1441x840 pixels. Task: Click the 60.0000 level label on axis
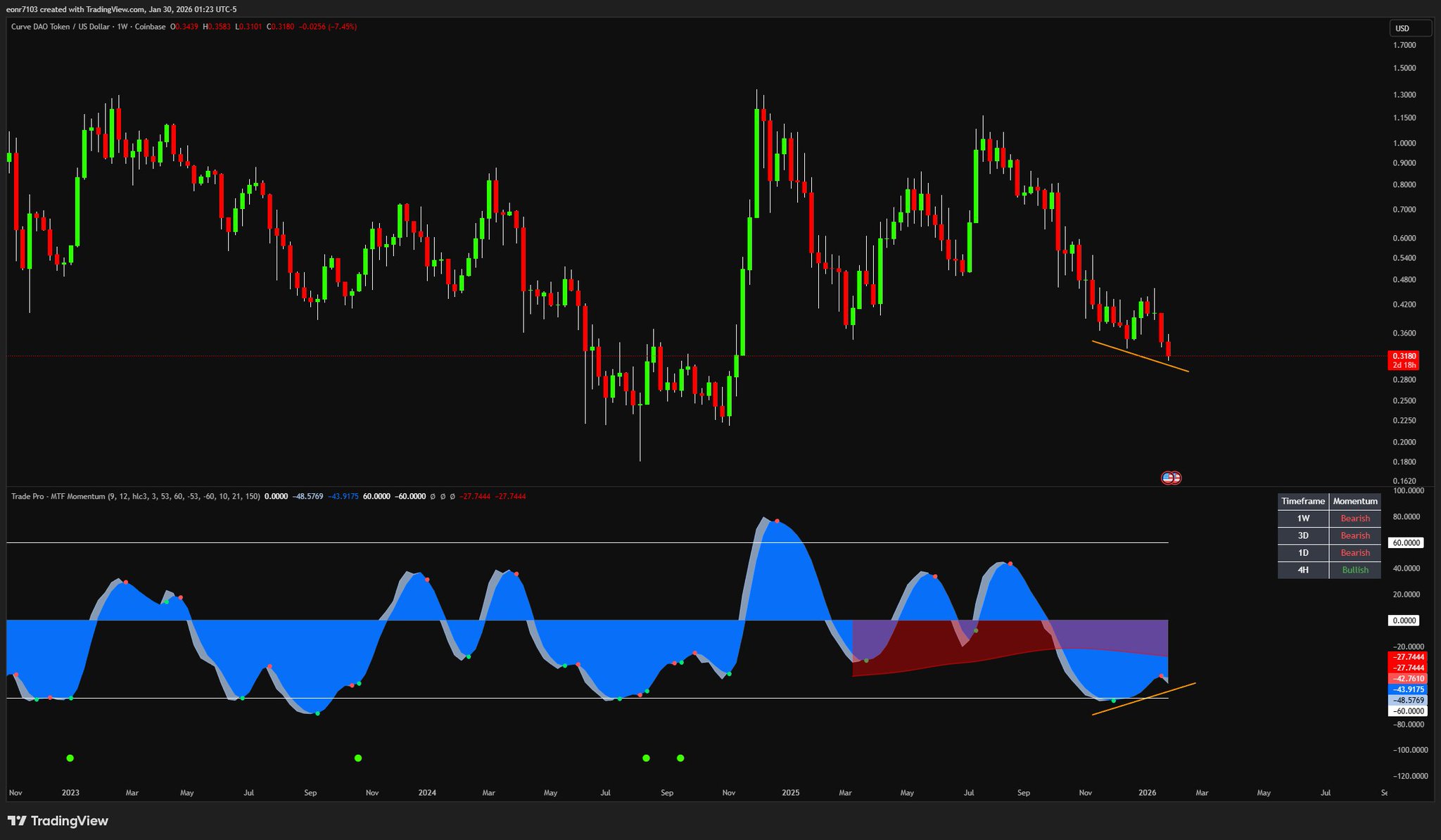(1404, 542)
